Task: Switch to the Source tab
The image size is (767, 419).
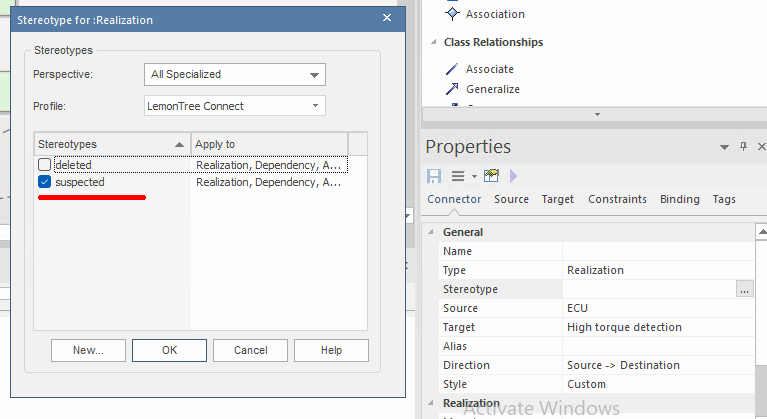Action: pyautogui.click(x=511, y=199)
